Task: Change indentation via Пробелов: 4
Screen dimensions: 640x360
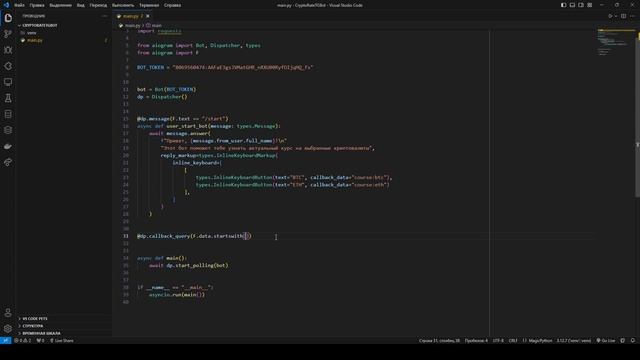Action: pyautogui.click(x=476, y=340)
